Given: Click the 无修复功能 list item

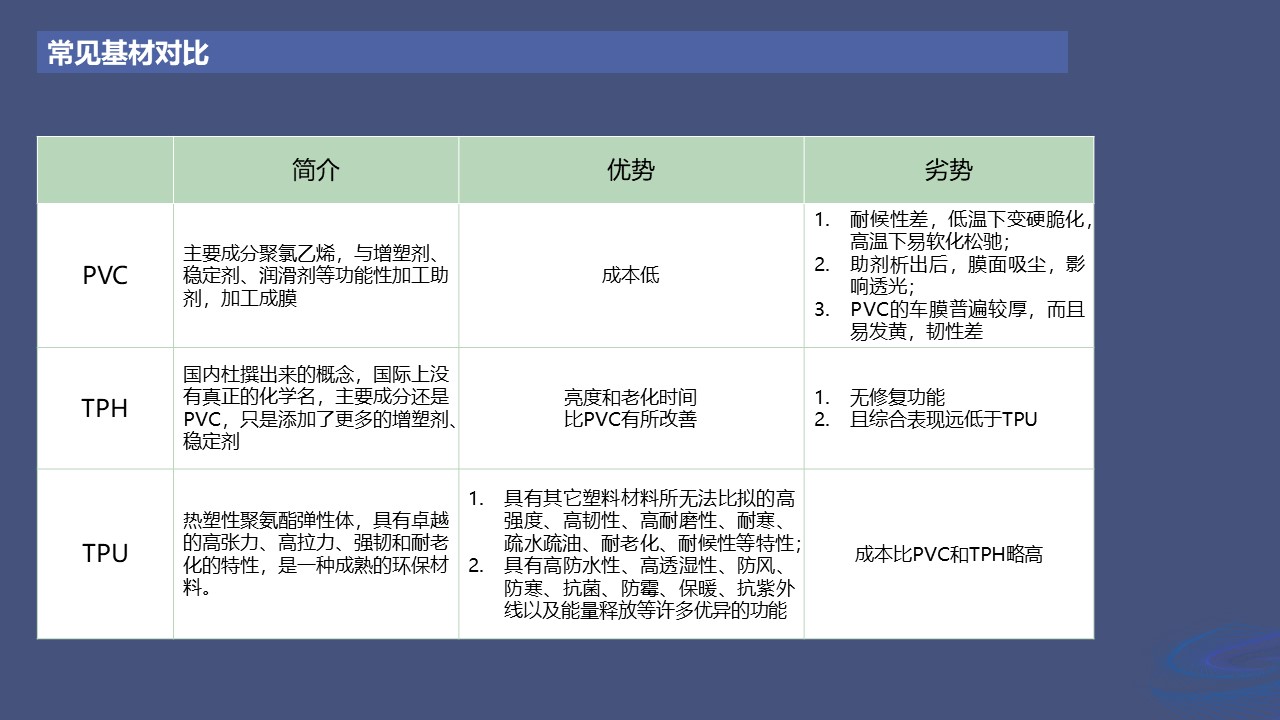Looking at the screenshot, I should tap(897, 398).
